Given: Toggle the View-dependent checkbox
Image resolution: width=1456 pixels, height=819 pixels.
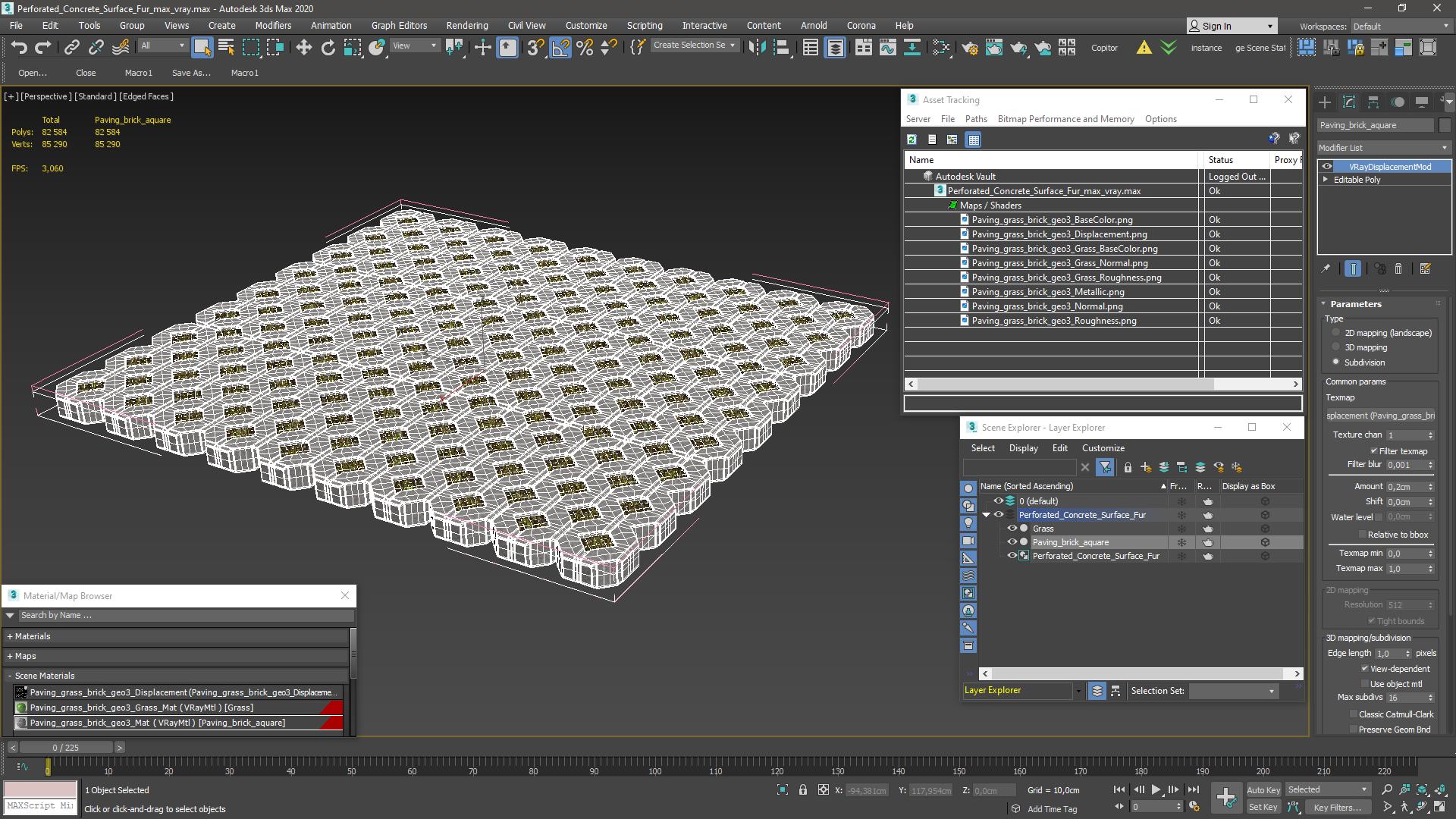Looking at the screenshot, I should click(x=1364, y=669).
